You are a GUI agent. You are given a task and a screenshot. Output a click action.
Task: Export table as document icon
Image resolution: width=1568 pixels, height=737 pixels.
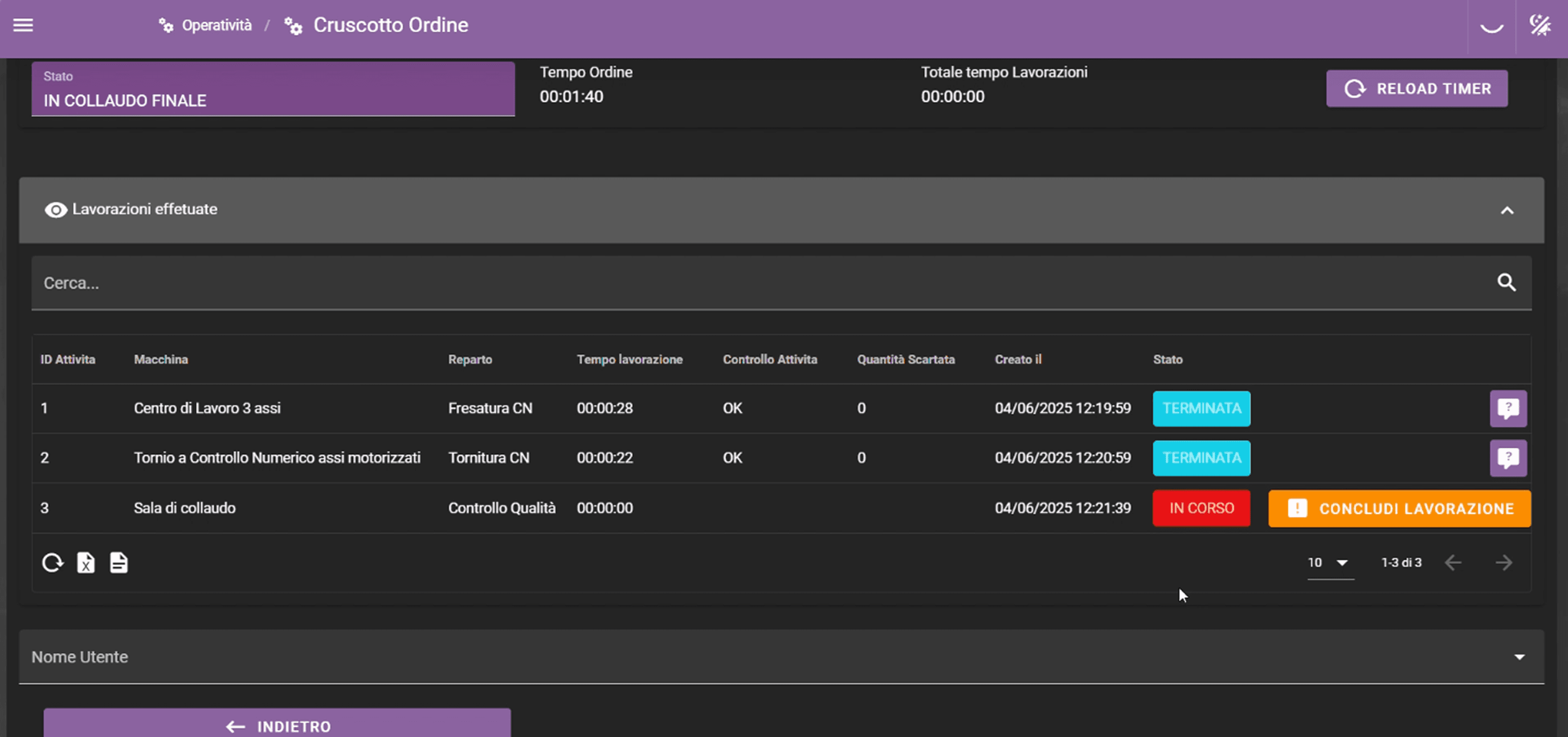(x=119, y=563)
